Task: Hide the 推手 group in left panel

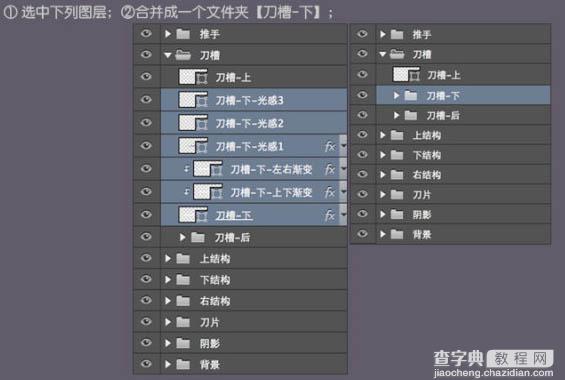Action: tap(146, 33)
